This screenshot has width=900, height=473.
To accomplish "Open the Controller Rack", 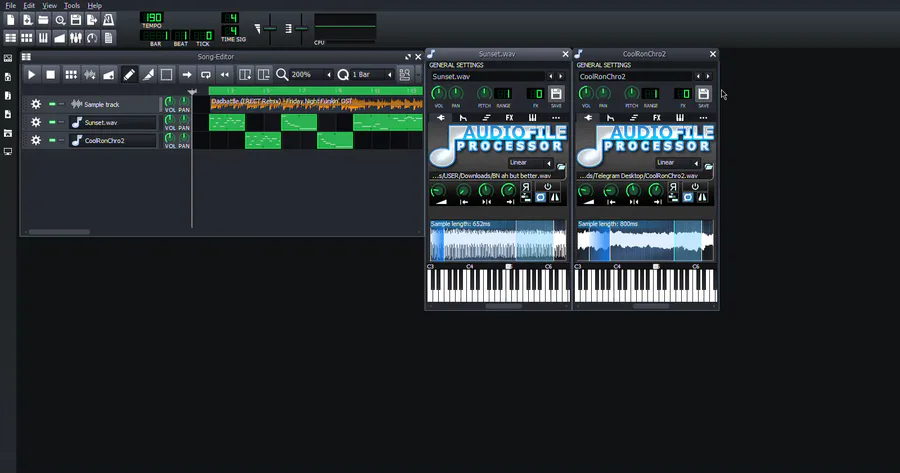I will click(92, 38).
